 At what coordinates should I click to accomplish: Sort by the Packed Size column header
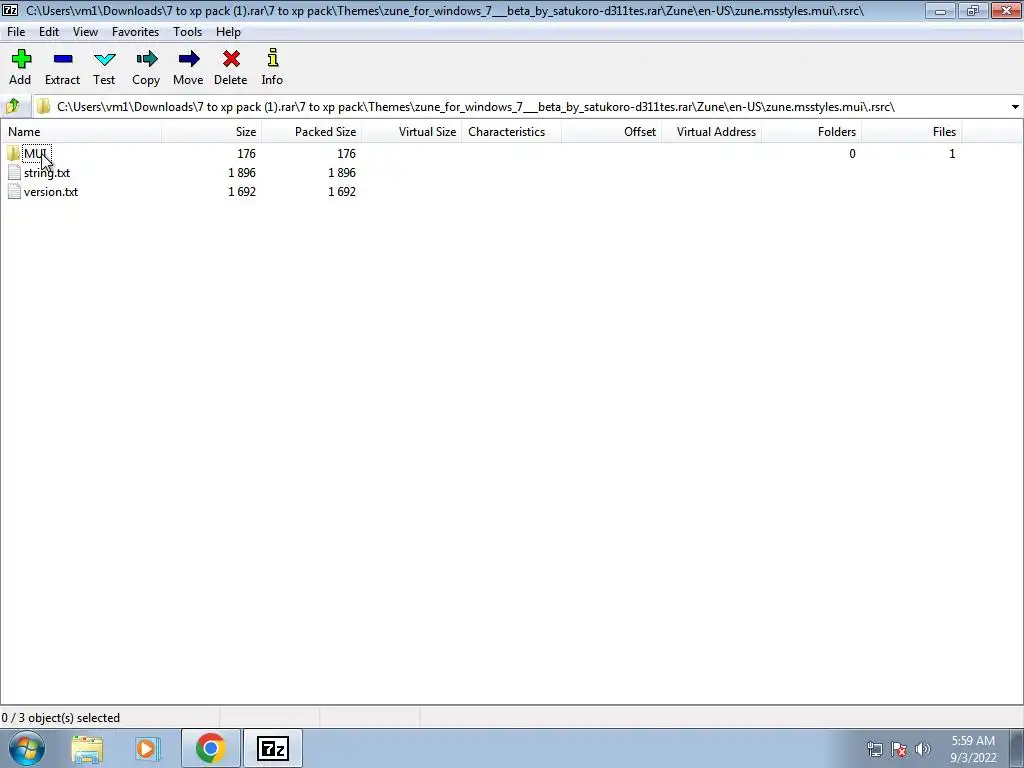312,131
